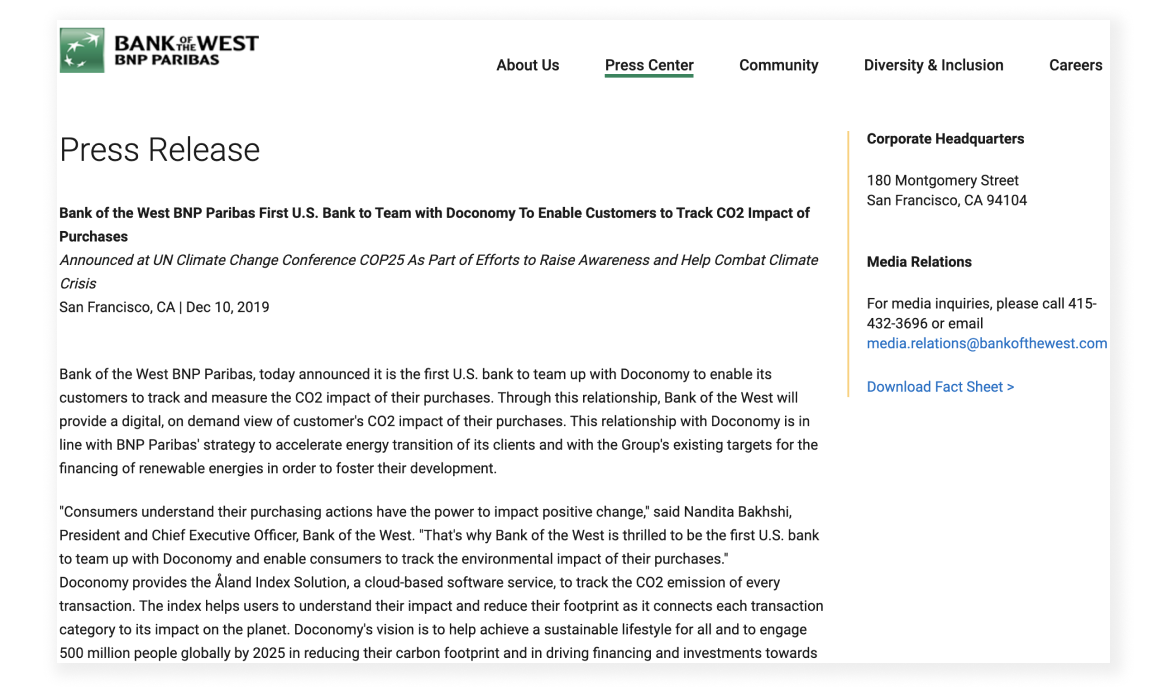Click the dateline San Francisco, CA | Dec 10, 2019
The width and height of the screenshot is (1152, 700).
click(164, 307)
